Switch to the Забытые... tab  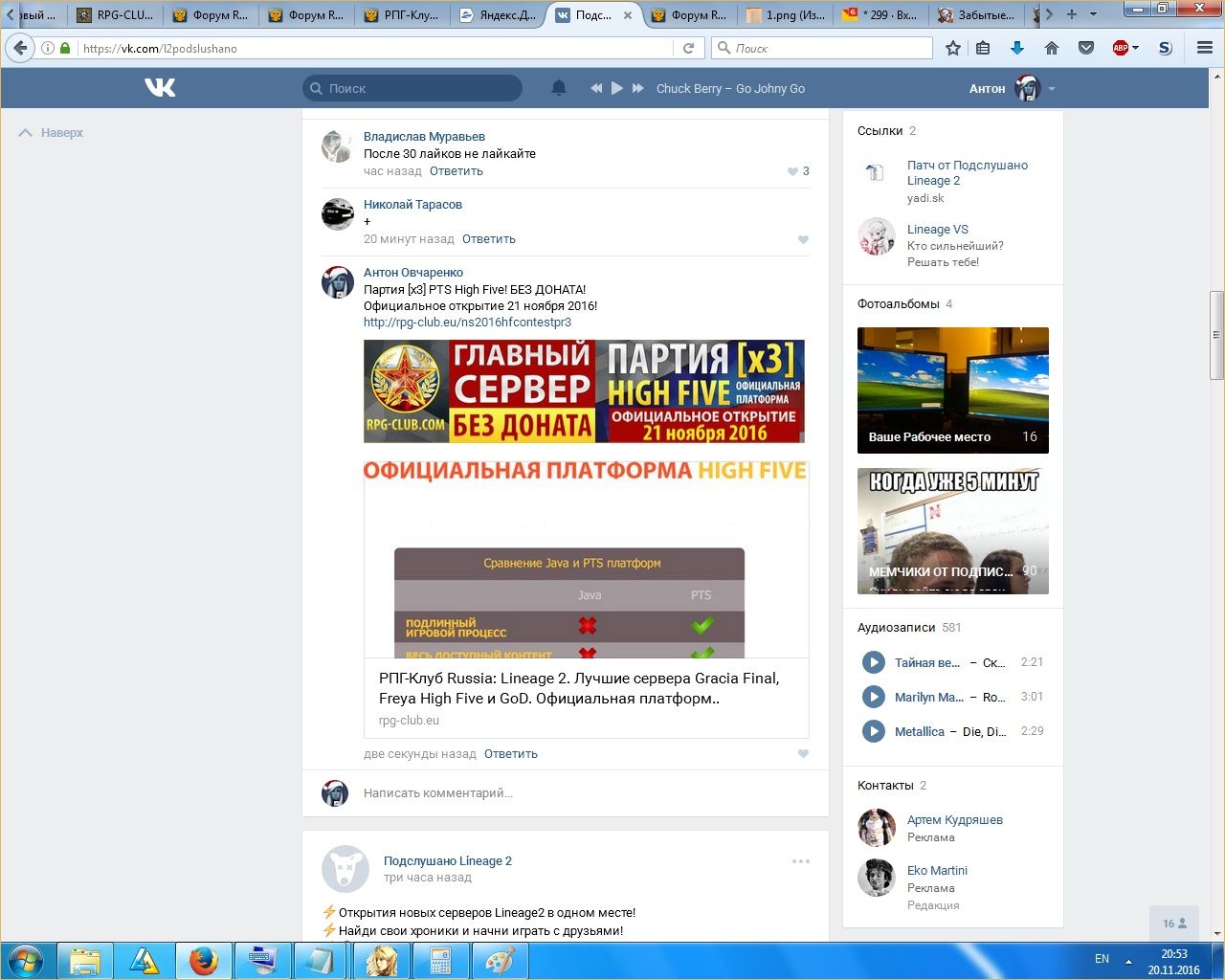976,14
